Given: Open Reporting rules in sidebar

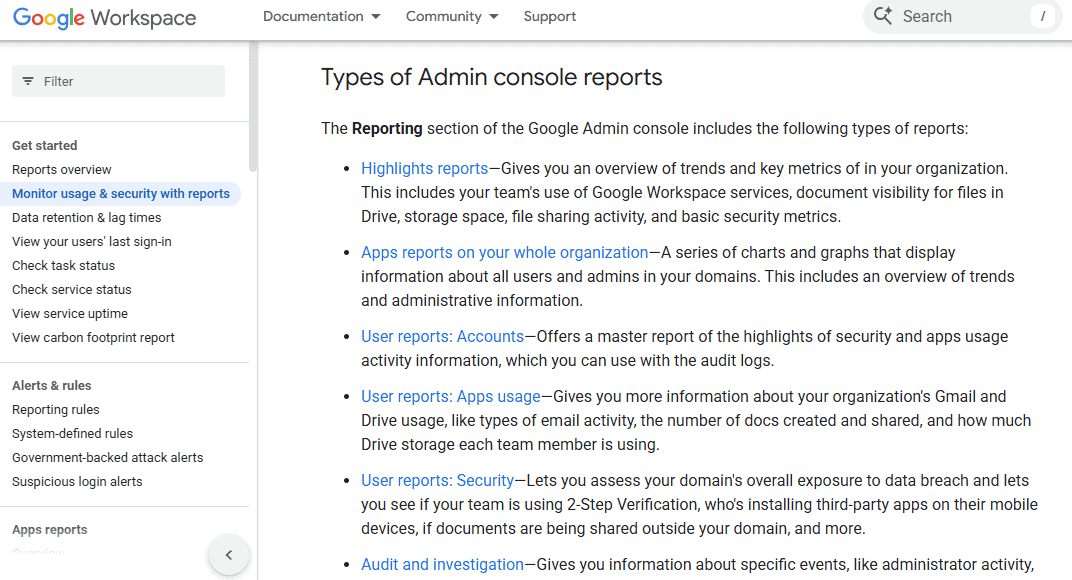Looking at the screenshot, I should pos(55,410).
